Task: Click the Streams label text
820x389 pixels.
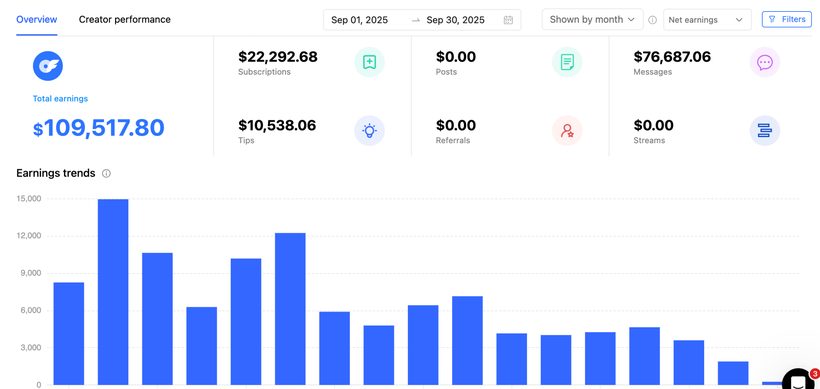Action: [650, 141]
